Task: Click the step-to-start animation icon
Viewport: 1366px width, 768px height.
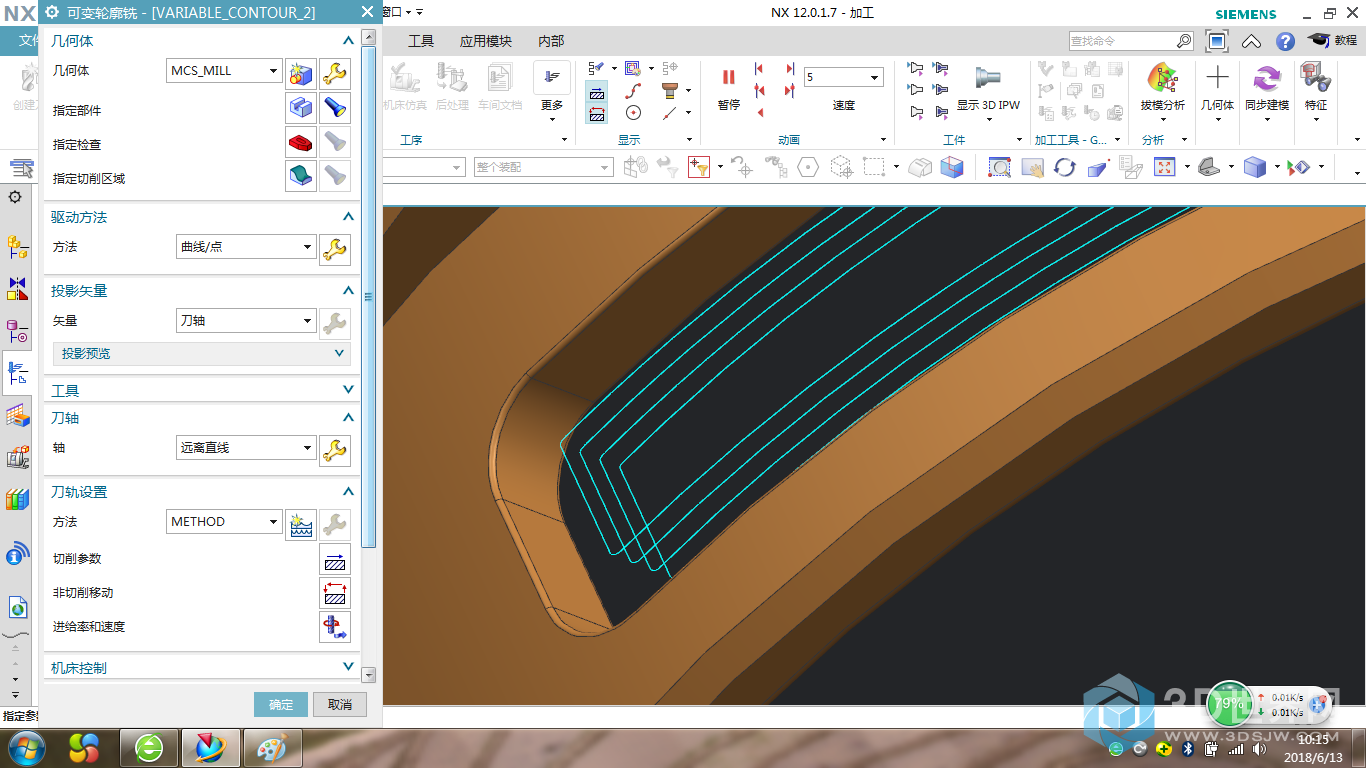Action: pos(759,69)
